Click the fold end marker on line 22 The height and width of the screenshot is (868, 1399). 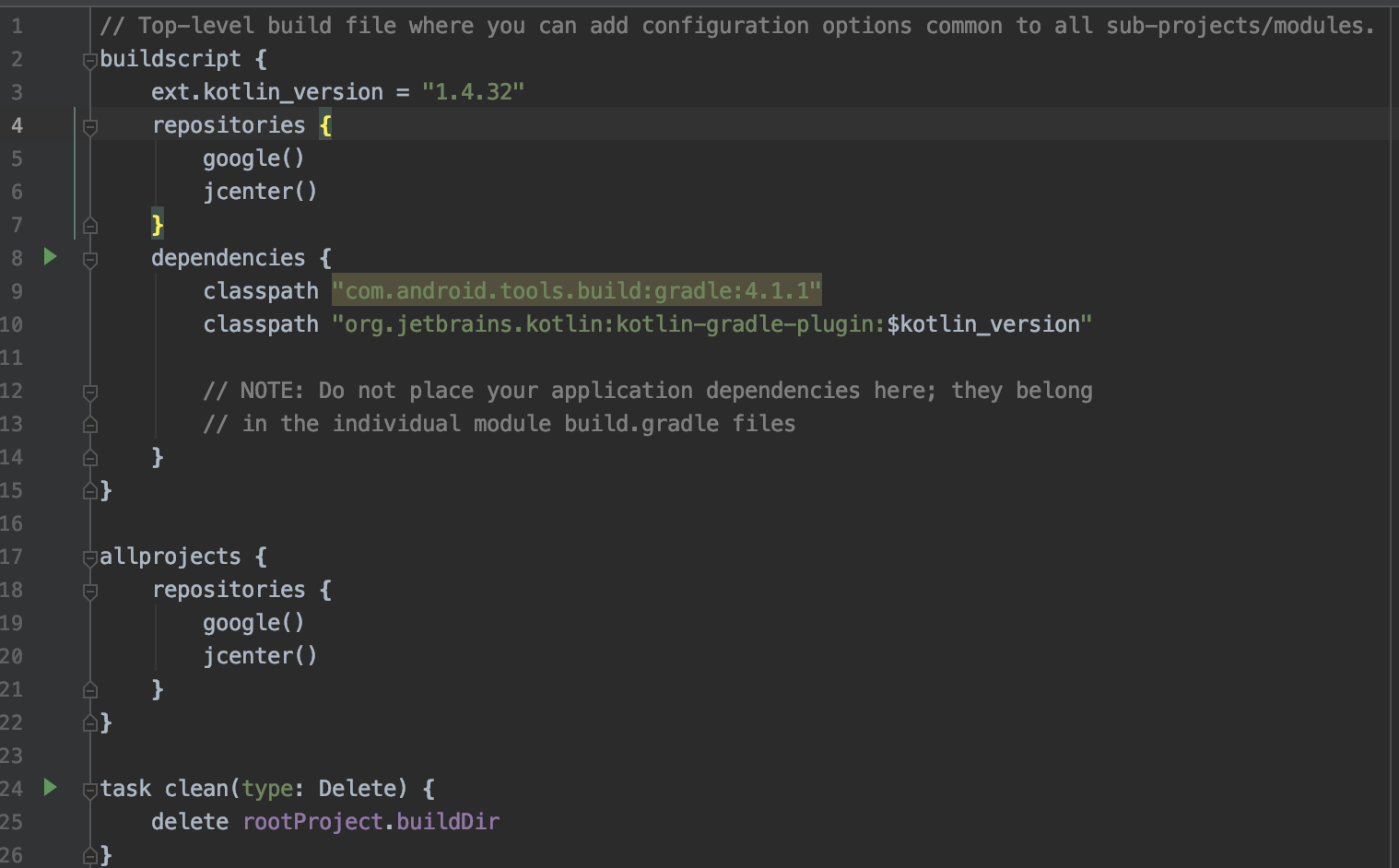point(90,722)
